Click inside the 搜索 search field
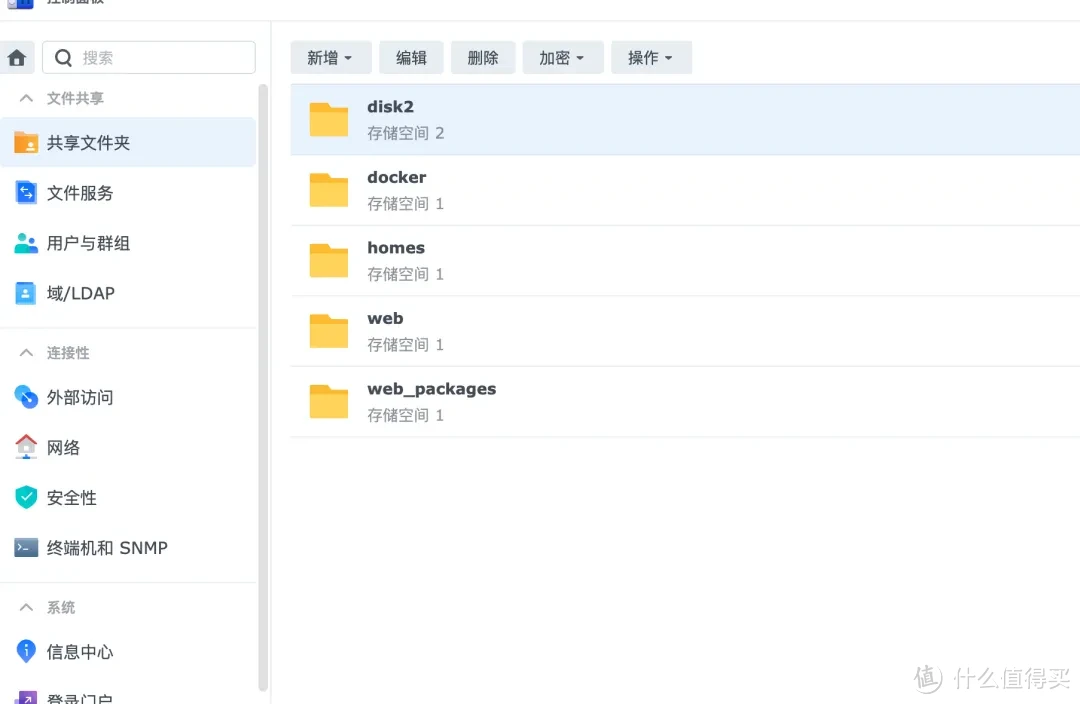1080x704 pixels. pyautogui.click(x=148, y=57)
